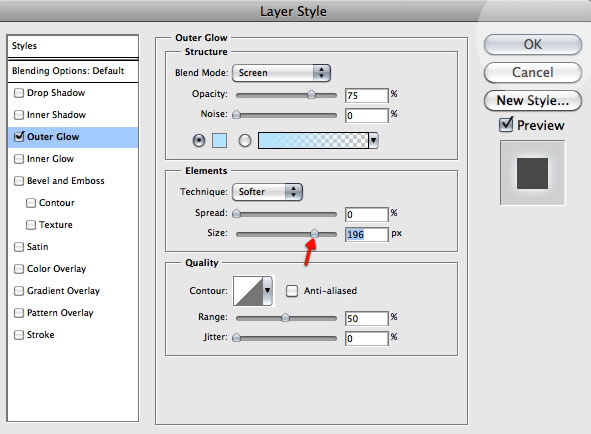
Task: Click the light blue glow color swatch
Action: coord(219,141)
